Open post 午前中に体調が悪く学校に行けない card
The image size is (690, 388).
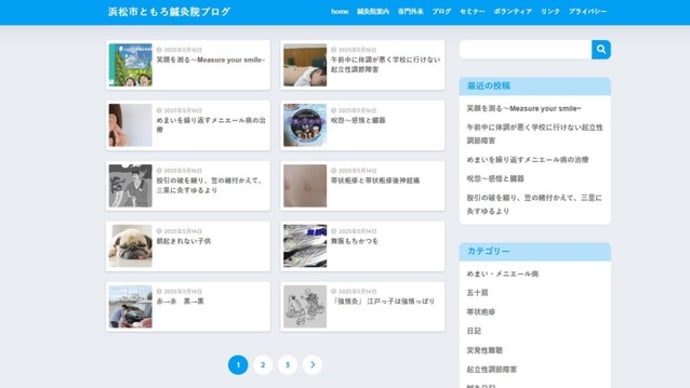click(363, 65)
